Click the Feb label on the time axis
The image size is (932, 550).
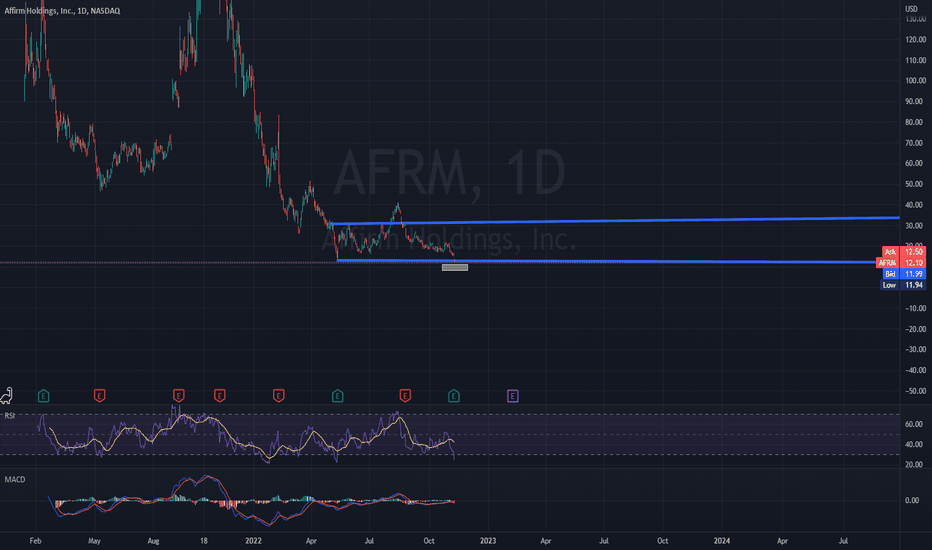tap(35, 541)
